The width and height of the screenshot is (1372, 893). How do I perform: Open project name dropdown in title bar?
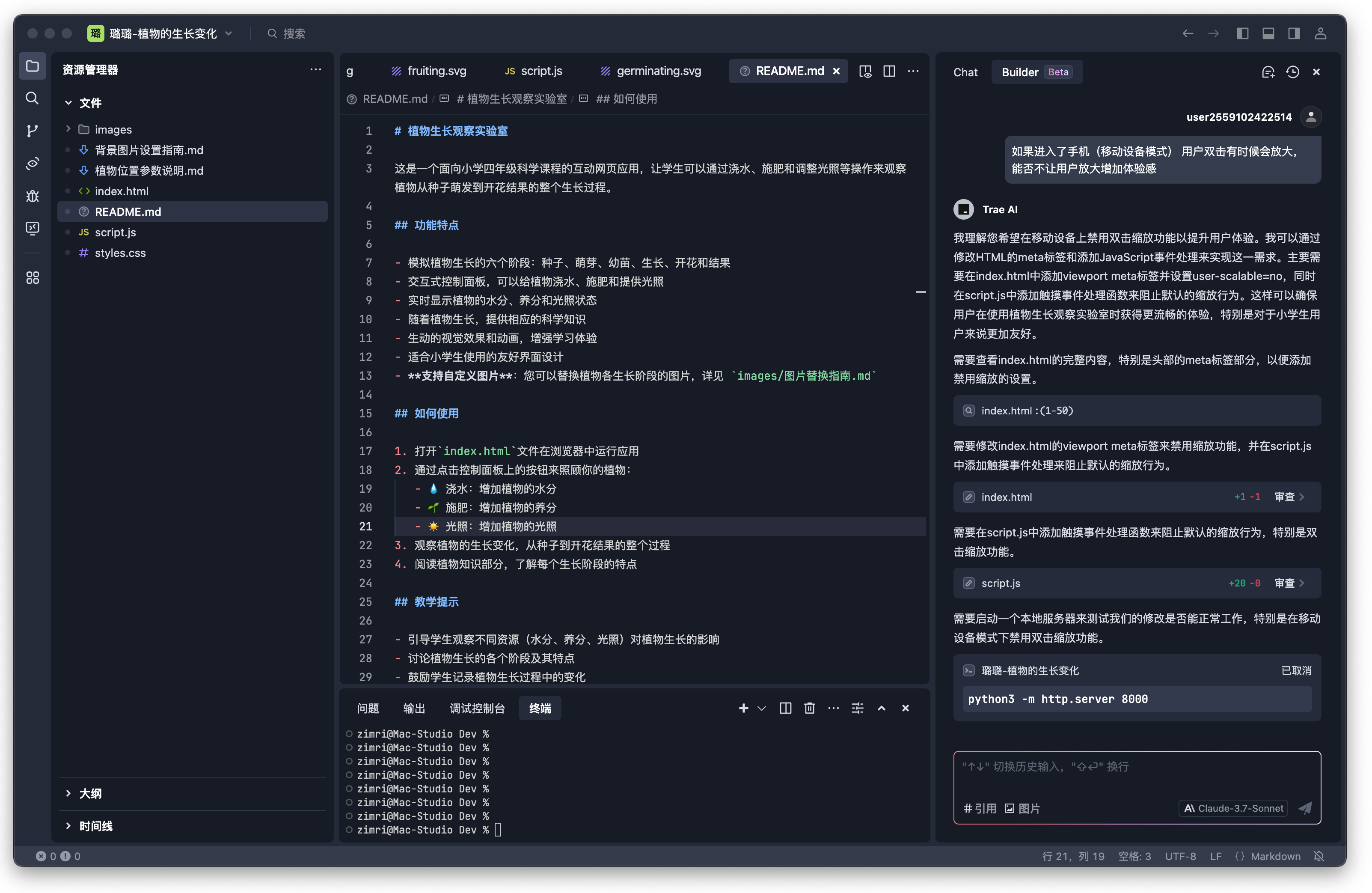tap(161, 33)
